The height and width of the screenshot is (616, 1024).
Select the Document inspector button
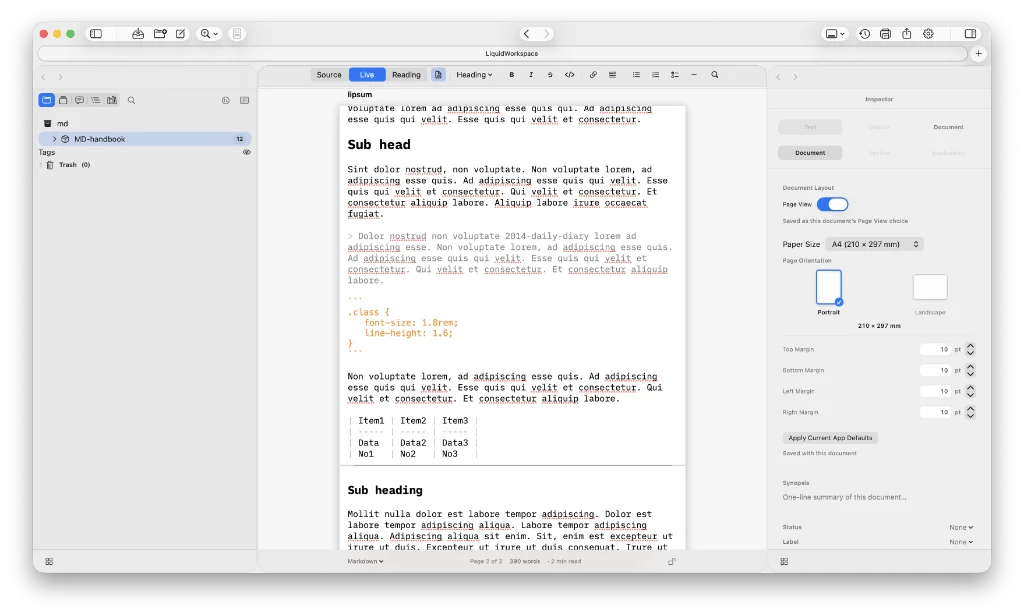click(810, 153)
